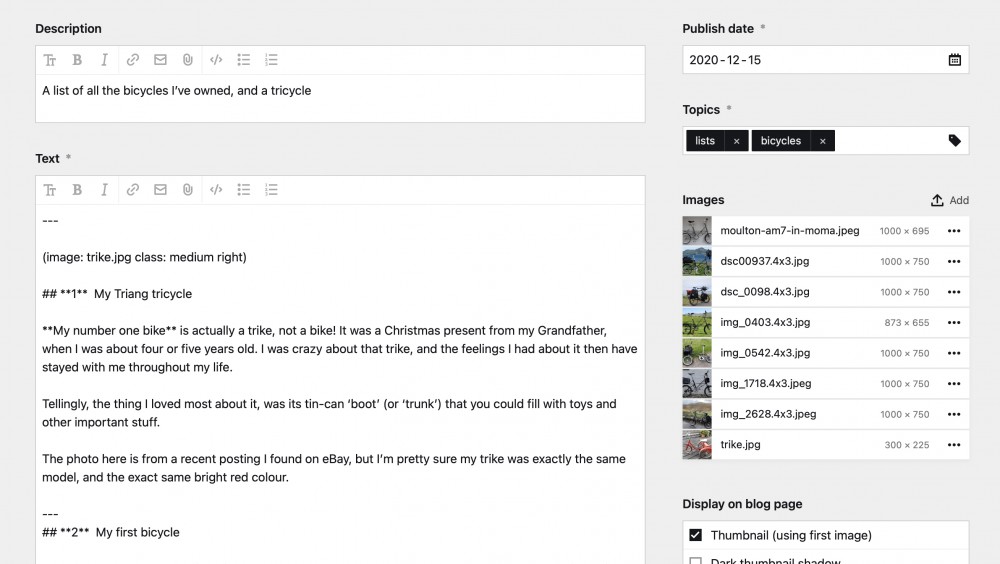Add bulleted list in Text editor toolbar
1000x564 pixels.
coord(243,190)
